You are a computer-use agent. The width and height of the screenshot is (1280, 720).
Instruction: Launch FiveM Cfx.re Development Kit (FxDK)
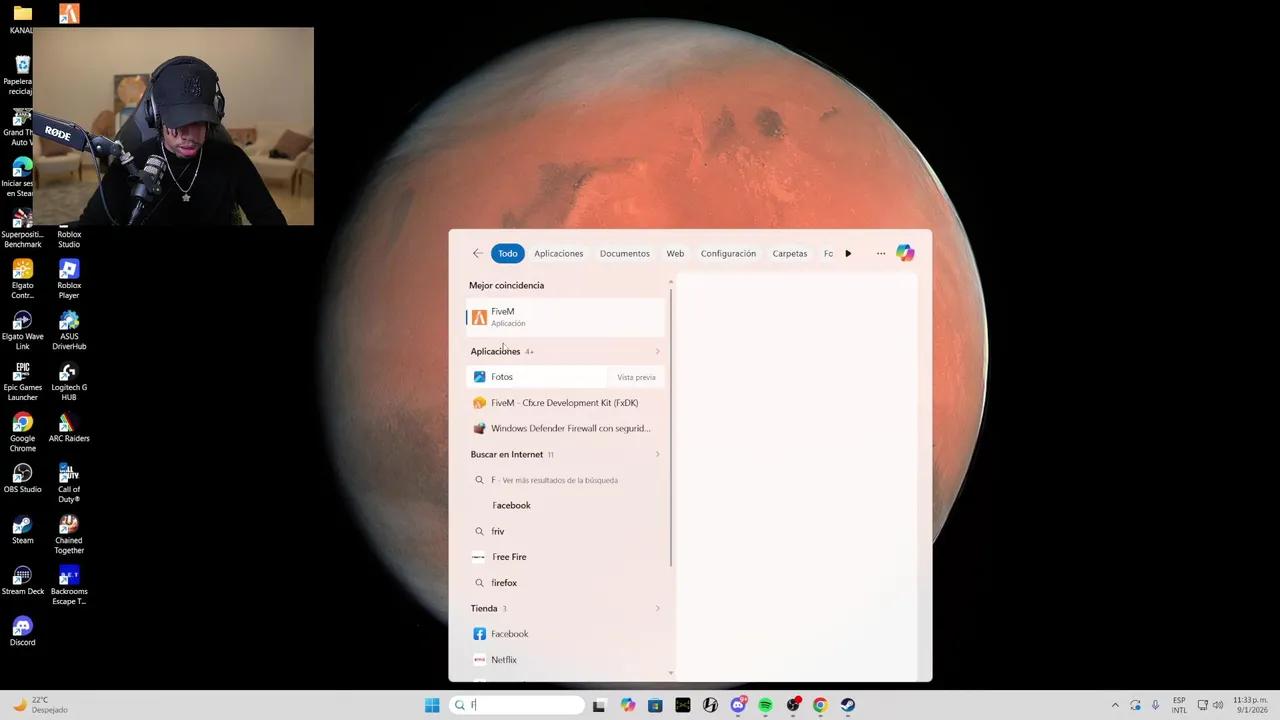(566, 403)
